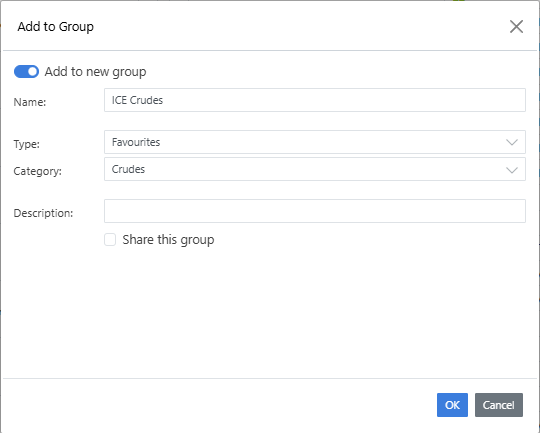The height and width of the screenshot is (433, 540).
Task: Close the Add to Group dialog
Action: click(516, 27)
